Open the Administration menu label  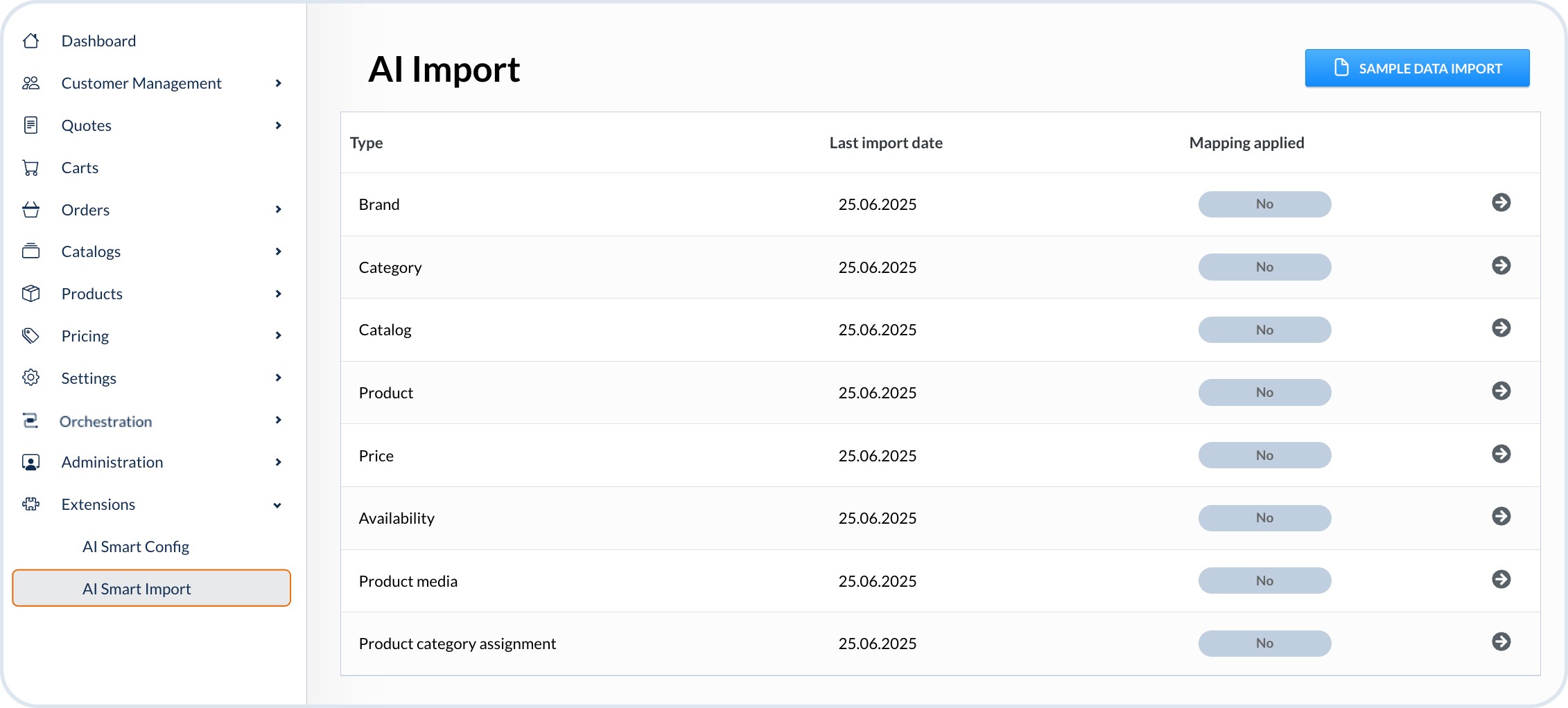pos(112,462)
